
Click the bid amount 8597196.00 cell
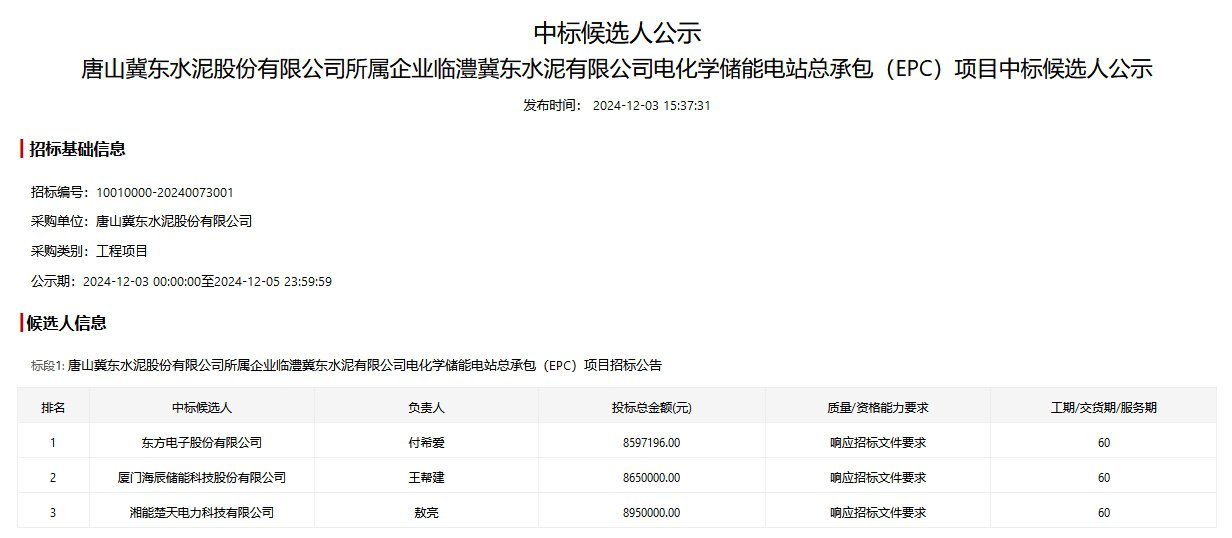point(652,442)
